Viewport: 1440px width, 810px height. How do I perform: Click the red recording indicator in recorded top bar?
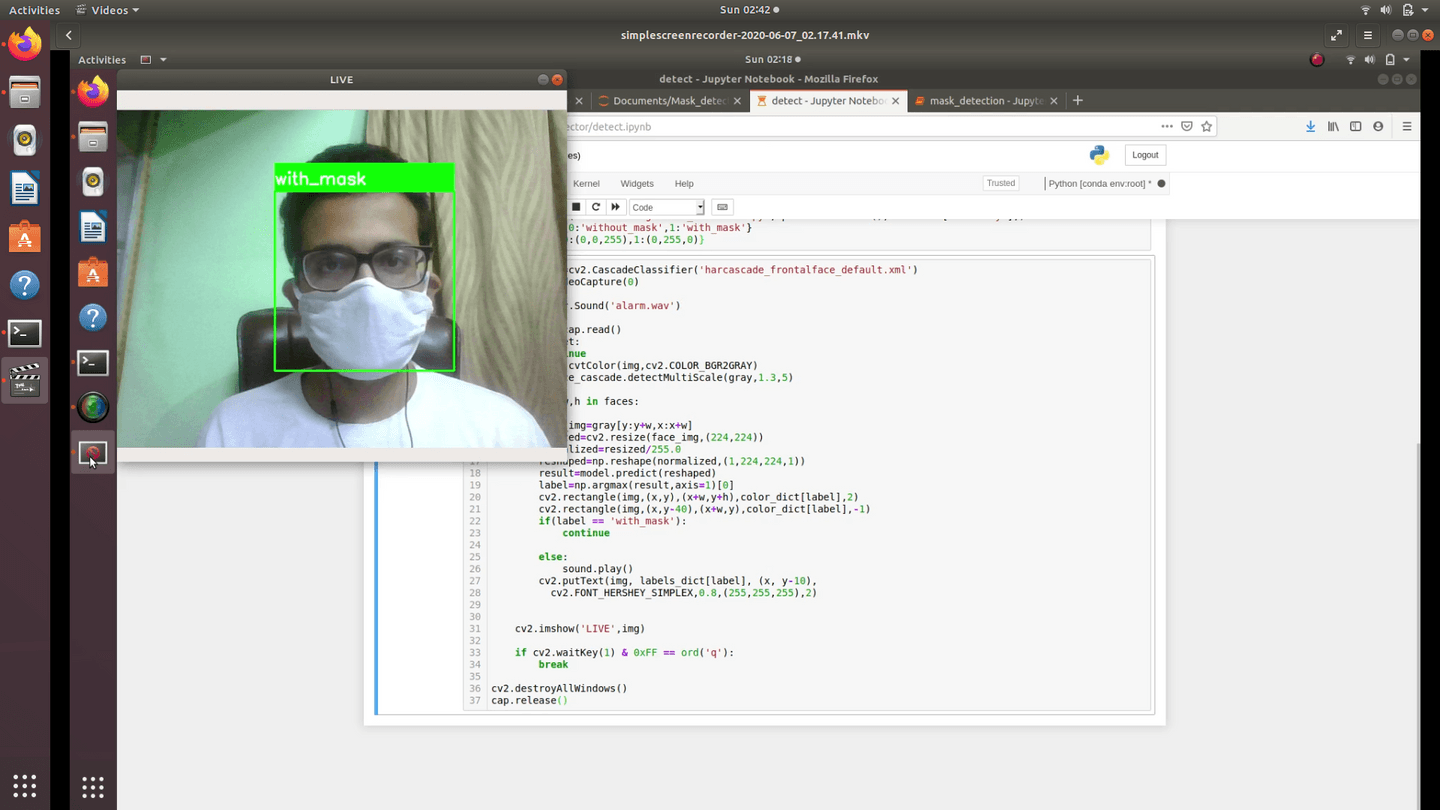[1317, 60]
